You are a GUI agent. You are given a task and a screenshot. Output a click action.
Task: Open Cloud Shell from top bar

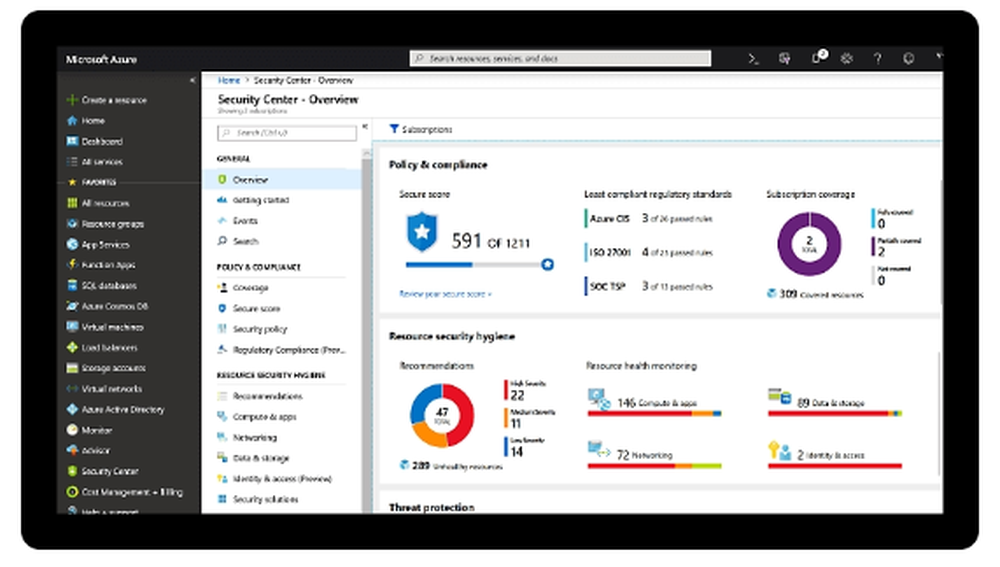(x=753, y=59)
